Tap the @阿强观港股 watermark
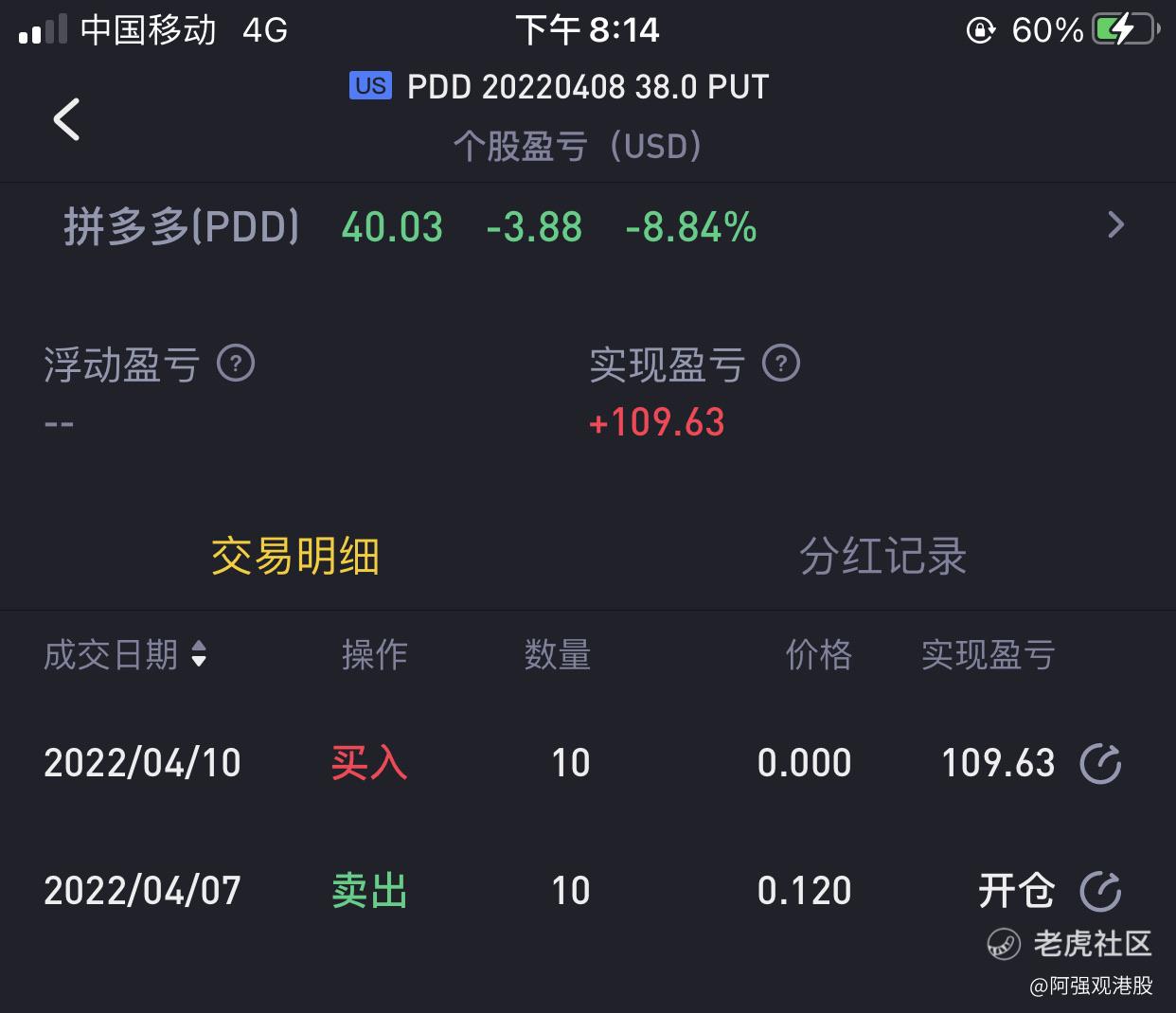Viewport: 1176px width, 1013px height. coord(1091,986)
